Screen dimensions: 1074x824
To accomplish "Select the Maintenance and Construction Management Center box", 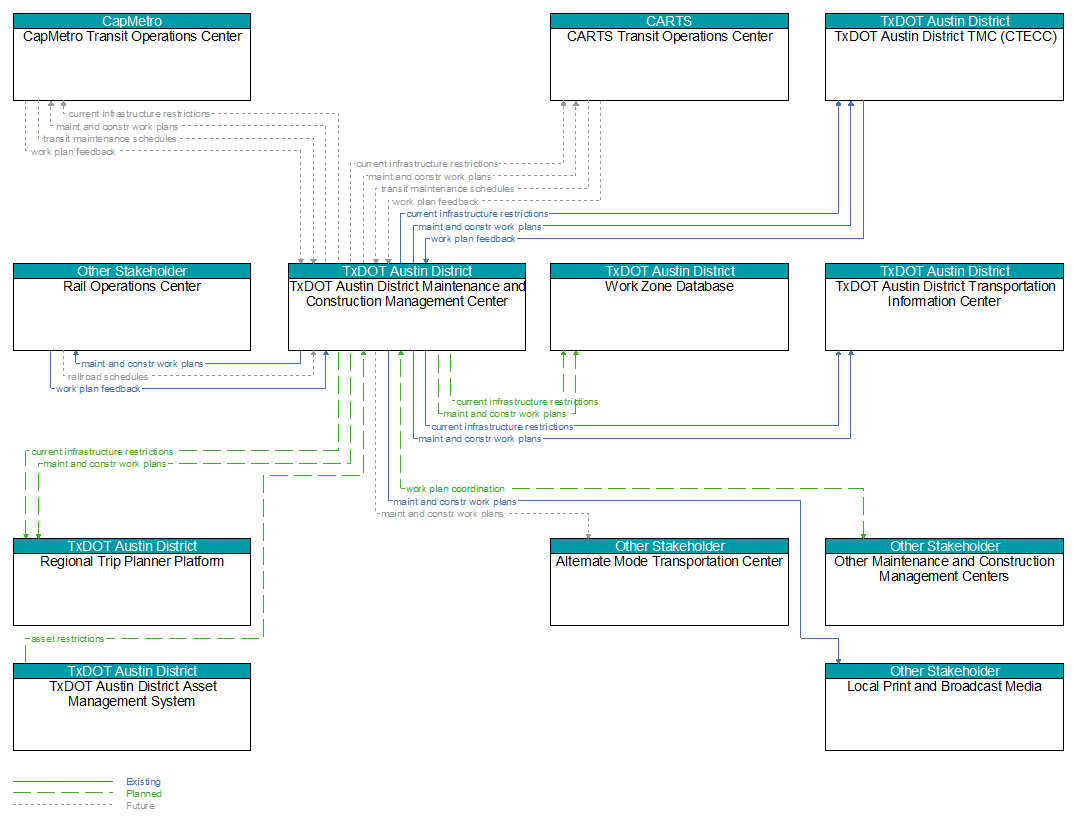I will [x=407, y=307].
